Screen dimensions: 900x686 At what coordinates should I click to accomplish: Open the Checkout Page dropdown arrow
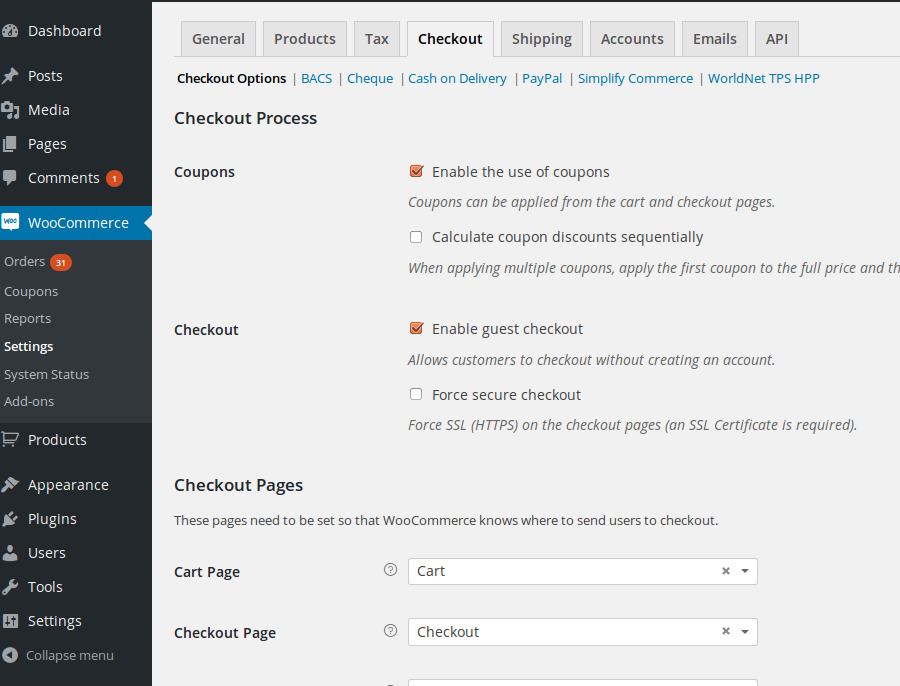(744, 631)
